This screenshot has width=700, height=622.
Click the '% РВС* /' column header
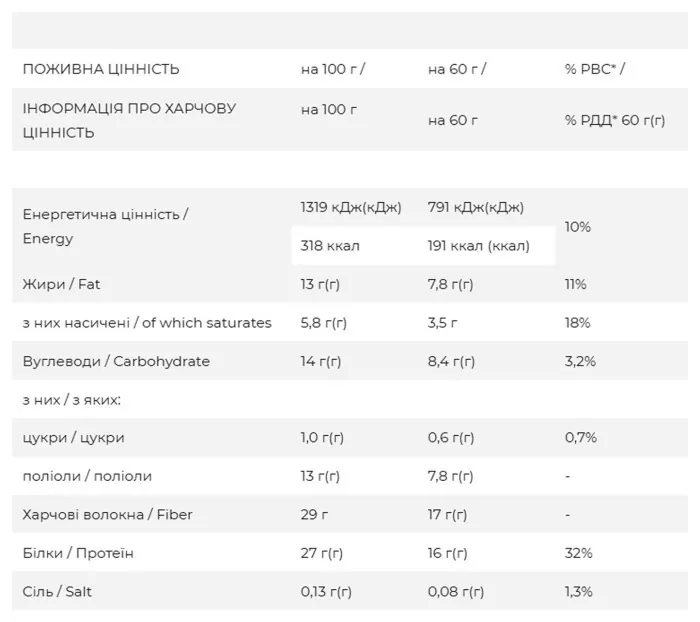click(x=595, y=69)
